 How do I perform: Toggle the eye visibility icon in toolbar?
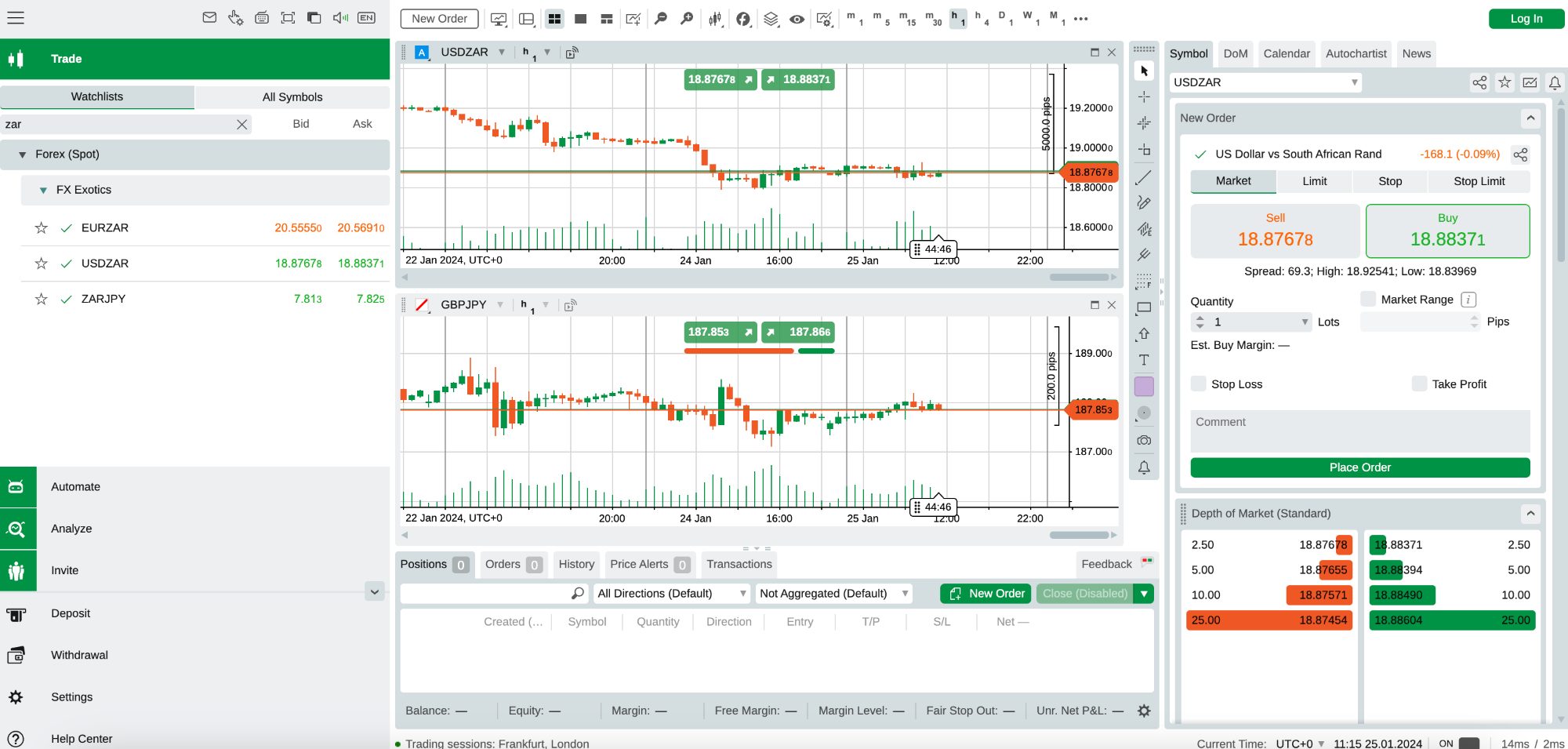[x=797, y=19]
